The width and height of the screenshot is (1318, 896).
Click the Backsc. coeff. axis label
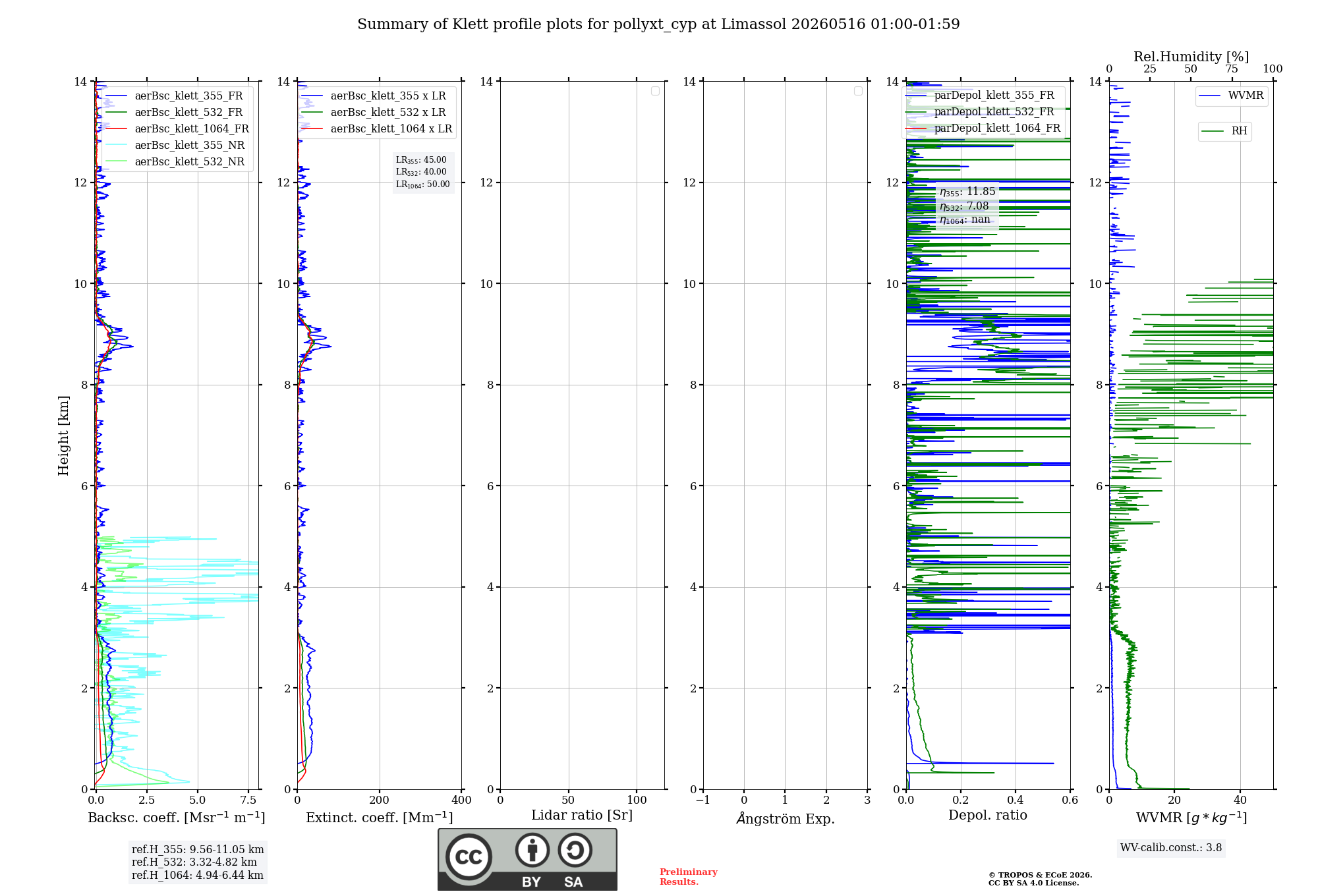[x=176, y=818]
